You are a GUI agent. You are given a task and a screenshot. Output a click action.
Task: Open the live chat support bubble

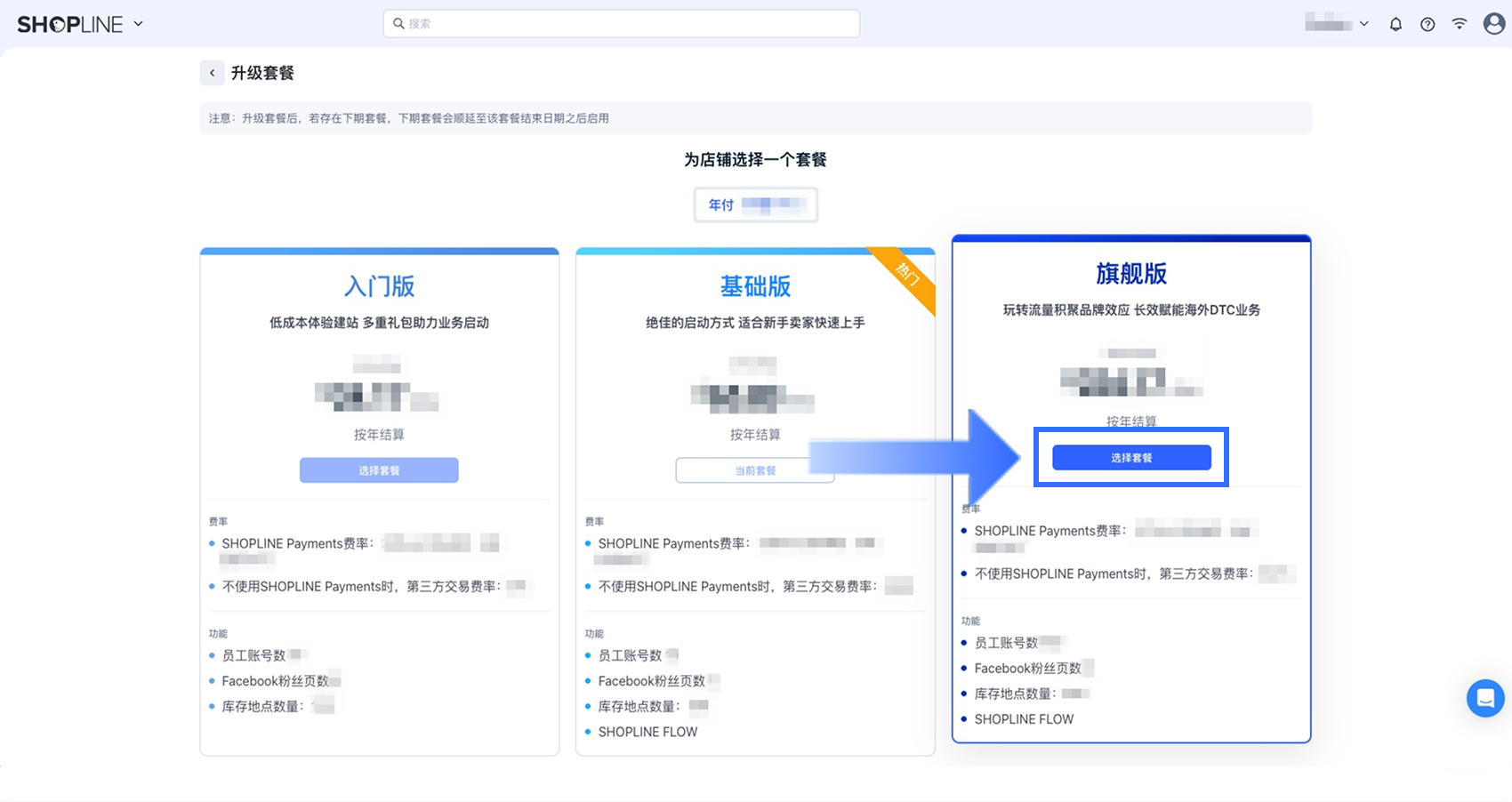1485,699
